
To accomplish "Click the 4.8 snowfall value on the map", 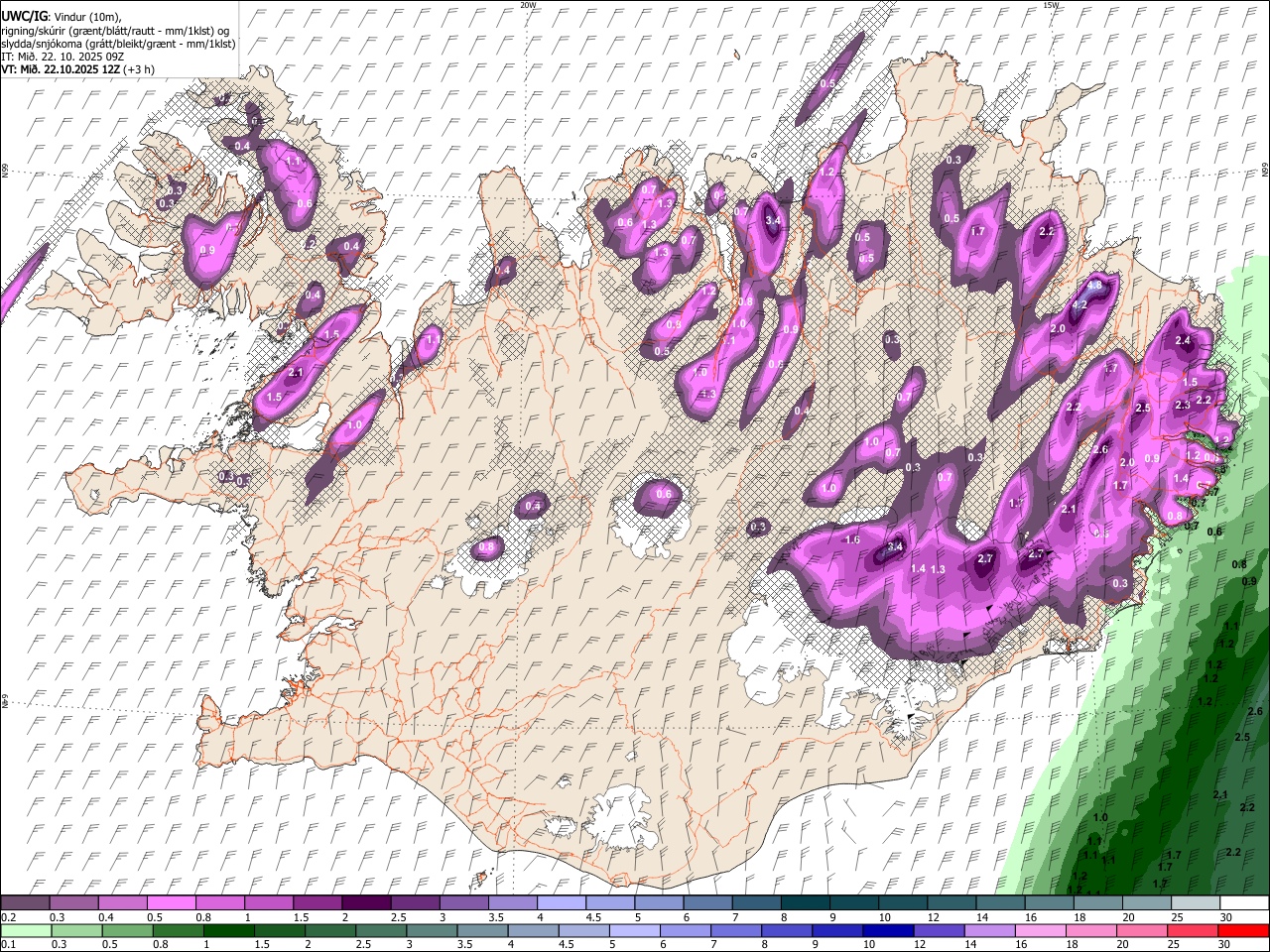I will pyautogui.click(x=1096, y=286).
